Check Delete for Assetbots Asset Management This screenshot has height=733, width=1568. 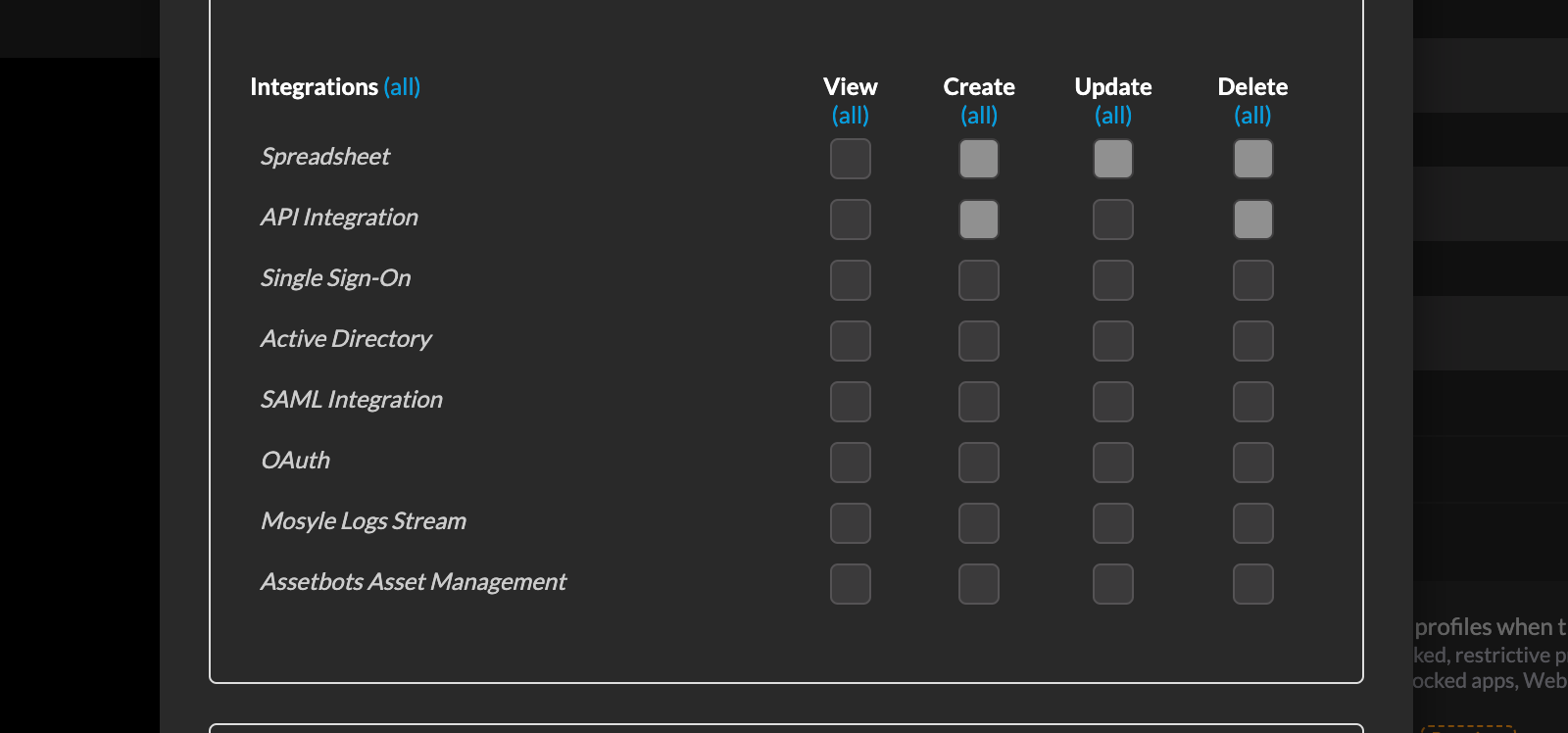click(x=1253, y=584)
